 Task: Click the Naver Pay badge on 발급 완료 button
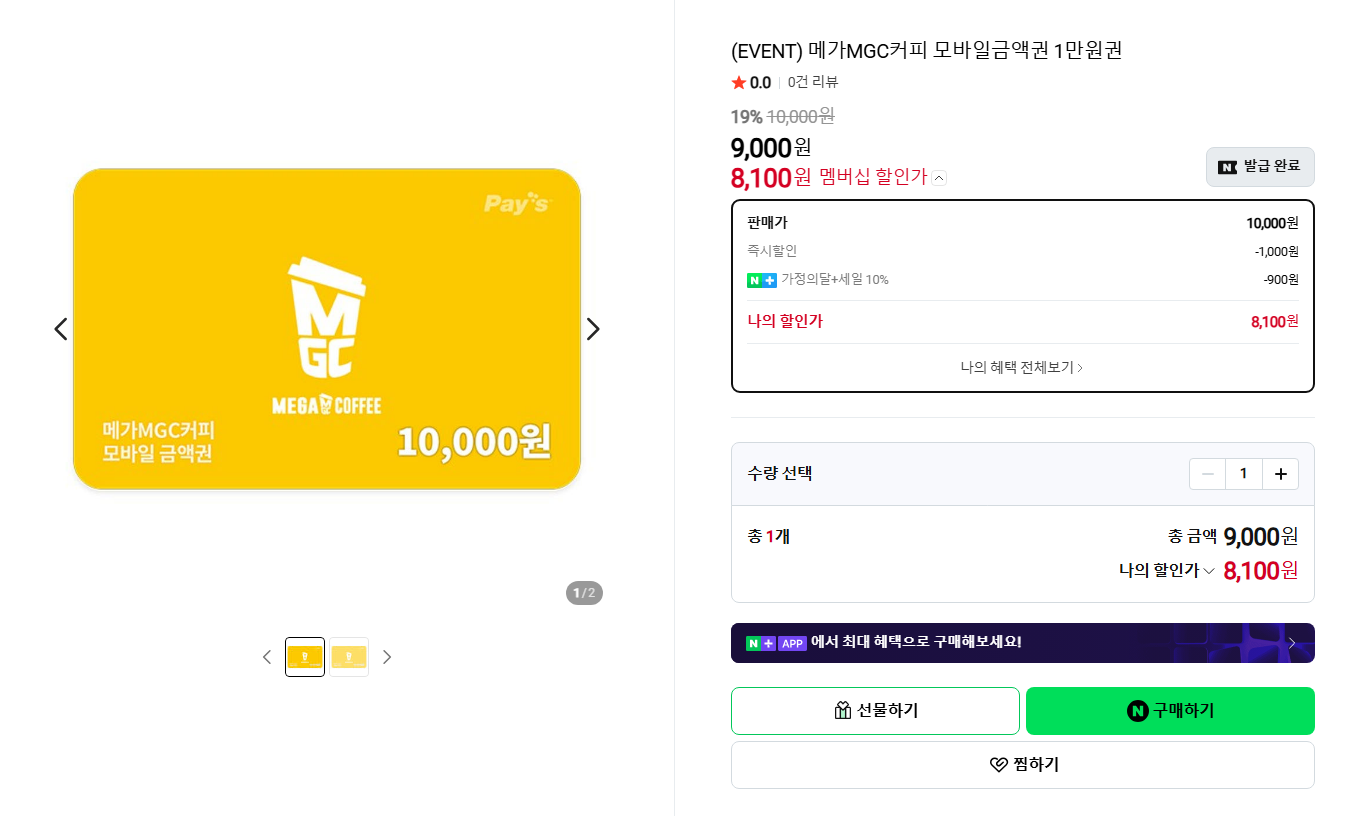(x=1227, y=167)
